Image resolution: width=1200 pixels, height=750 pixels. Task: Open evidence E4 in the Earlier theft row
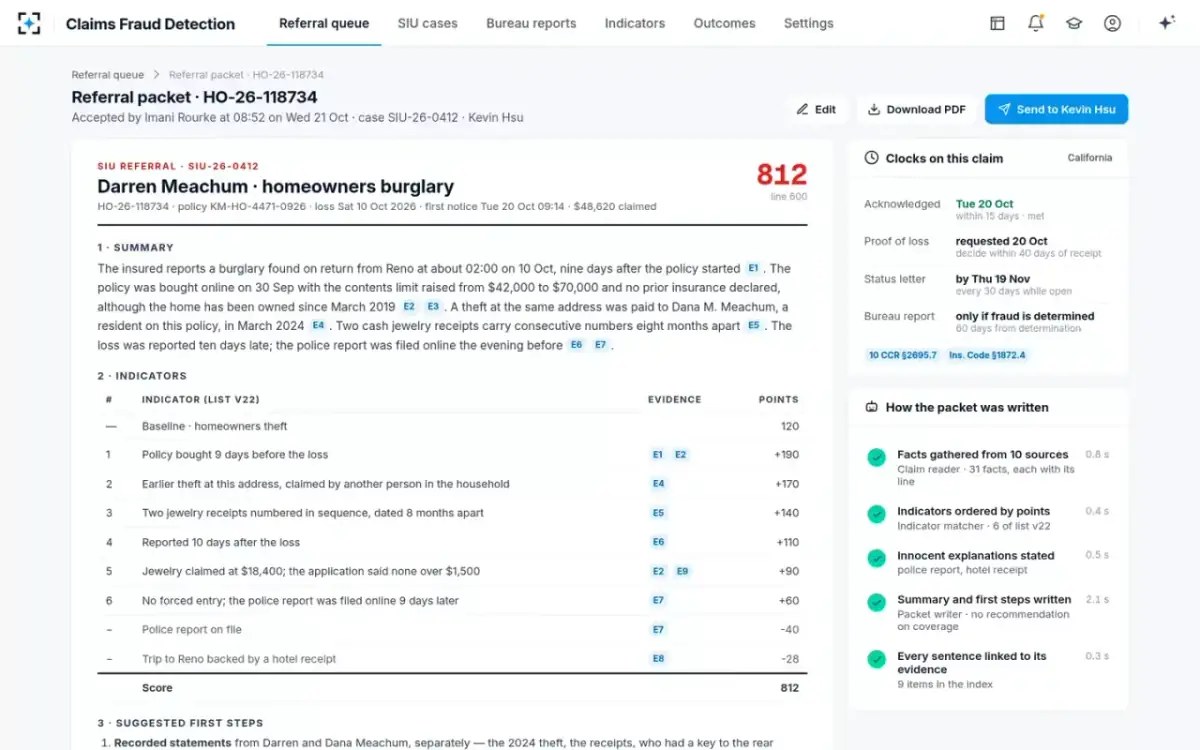coord(658,484)
